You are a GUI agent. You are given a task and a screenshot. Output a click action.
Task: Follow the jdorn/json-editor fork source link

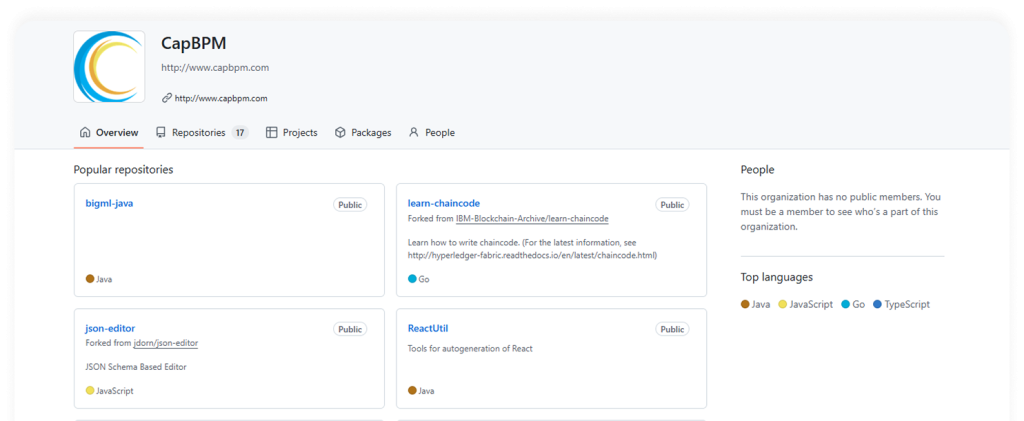click(x=165, y=343)
